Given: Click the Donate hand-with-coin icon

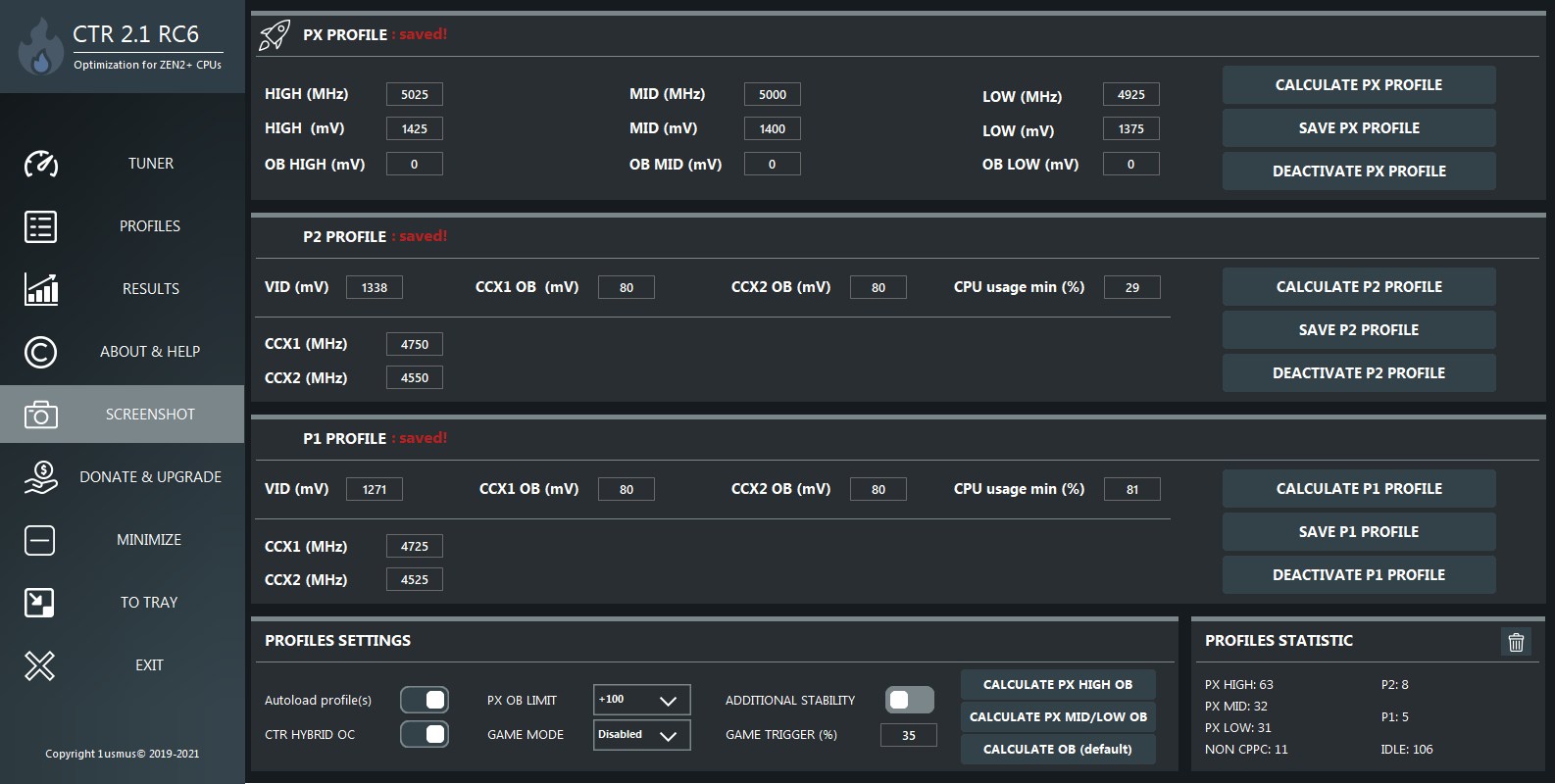Looking at the screenshot, I should [x=41, y=477].
